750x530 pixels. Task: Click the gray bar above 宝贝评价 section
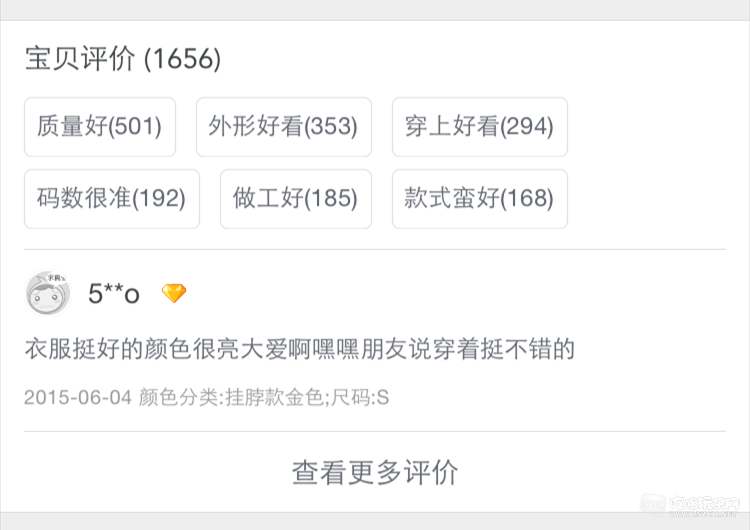375,10
